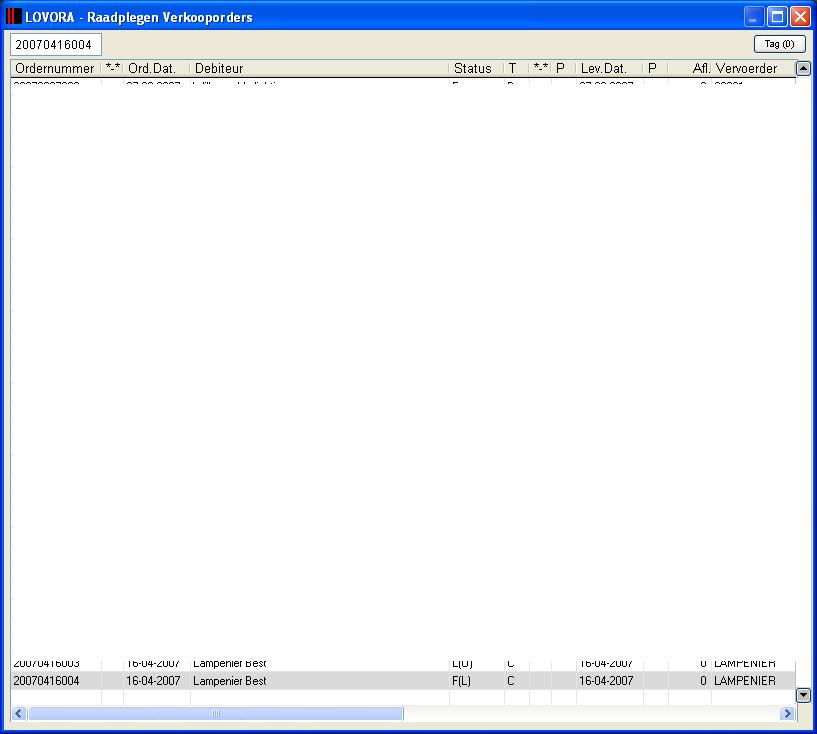
Task: Click LAMPENIER carrier in row 20070416004
Action: tap(745, 681)
